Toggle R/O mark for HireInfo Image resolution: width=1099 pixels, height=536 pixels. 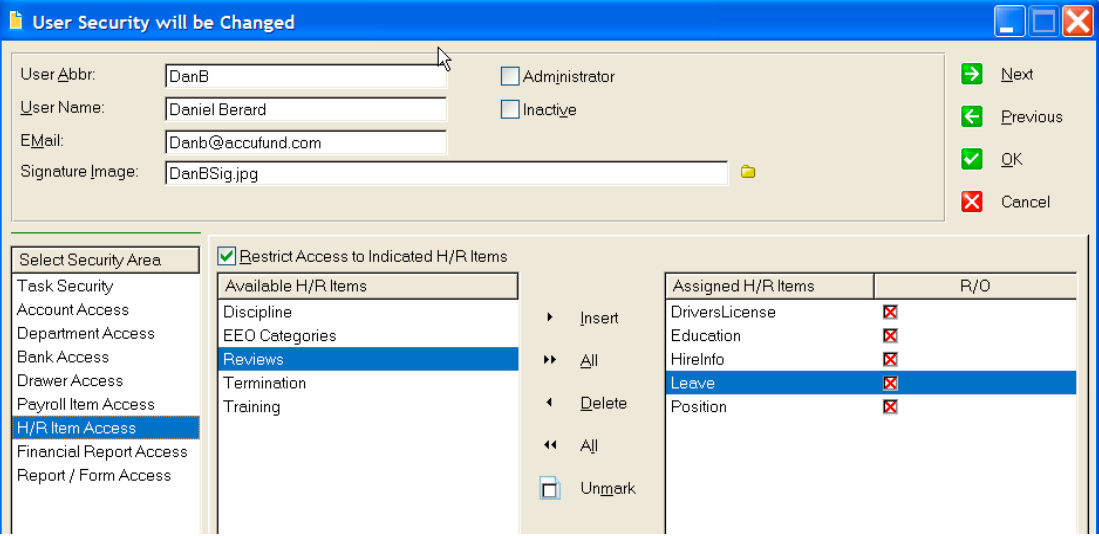890,359
